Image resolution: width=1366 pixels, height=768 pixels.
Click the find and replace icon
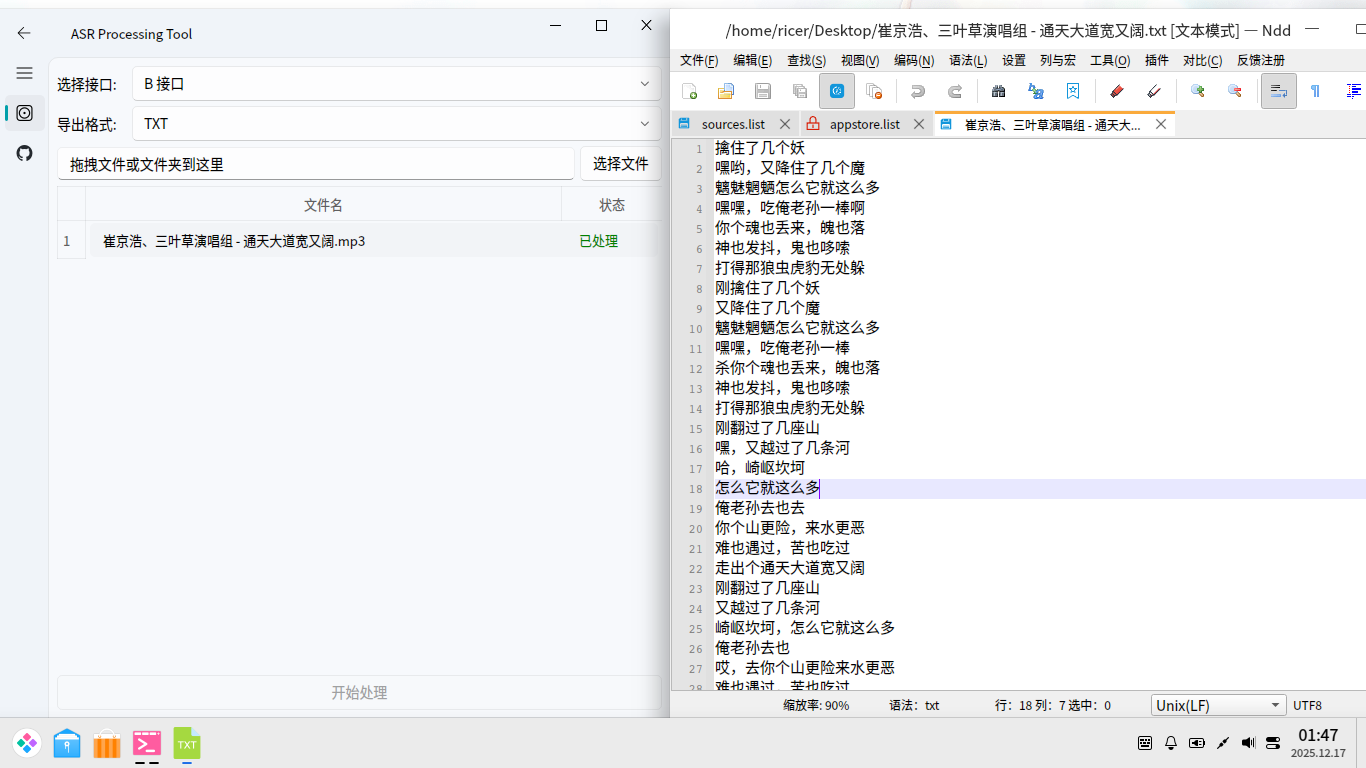1036,91
